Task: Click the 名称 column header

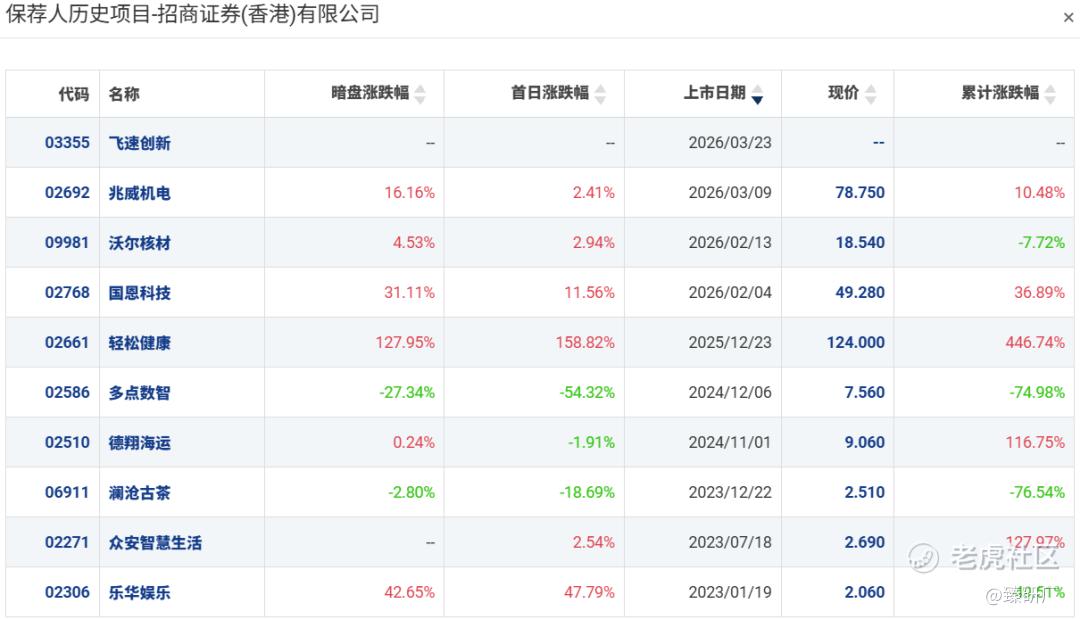Action: click(124, 94)
